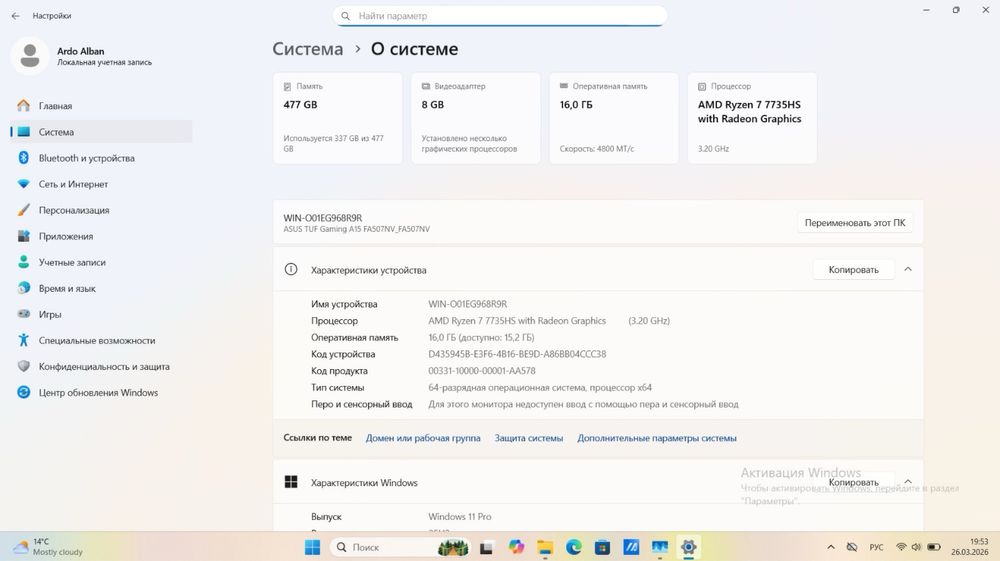Viewport: 1000px width, 561px height.
Task: Copy Характеристики Windows with Копировать
Action: [853, 482]
